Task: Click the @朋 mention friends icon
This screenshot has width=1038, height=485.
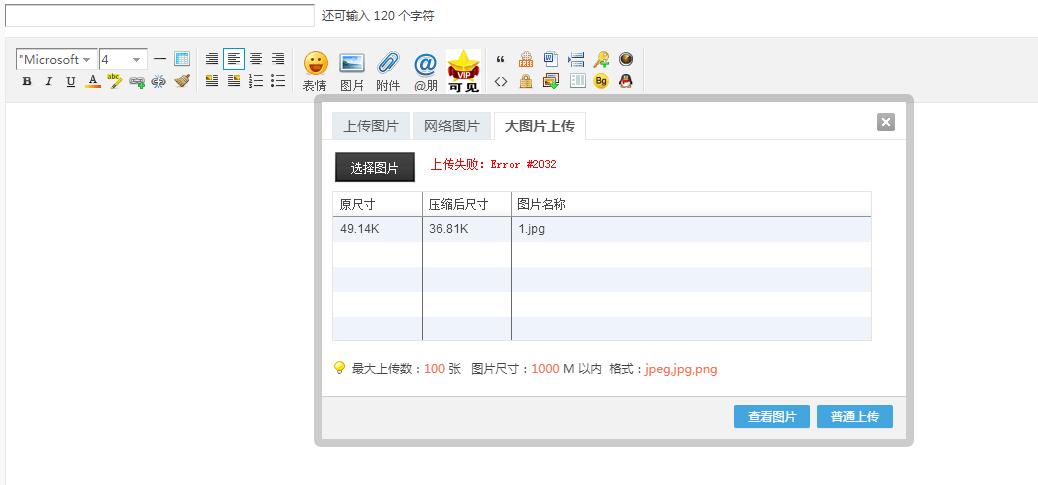Action: (x=426, y=71)
